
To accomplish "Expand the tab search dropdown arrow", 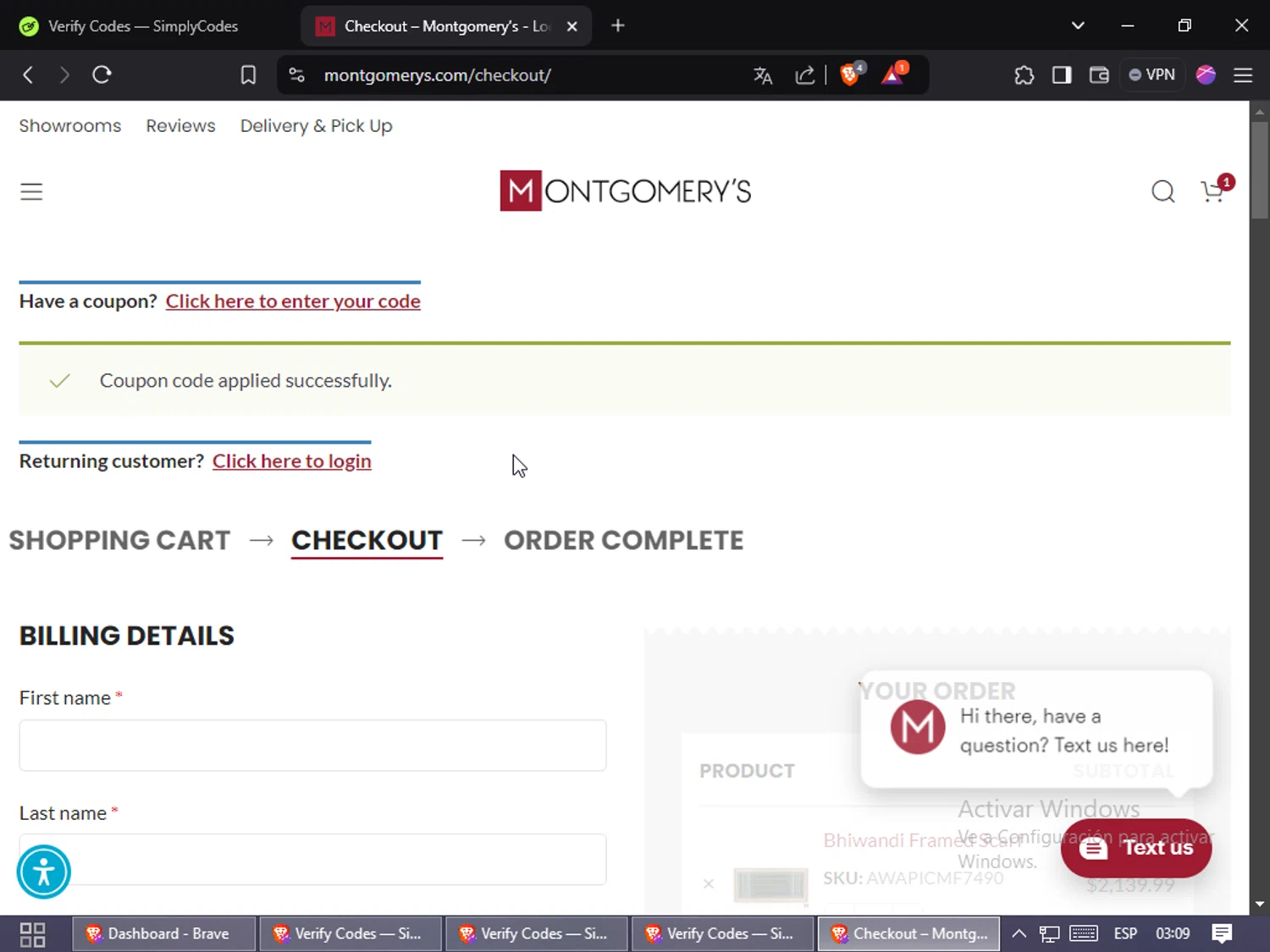I will pyautogui.click(x=1078, y=25).
